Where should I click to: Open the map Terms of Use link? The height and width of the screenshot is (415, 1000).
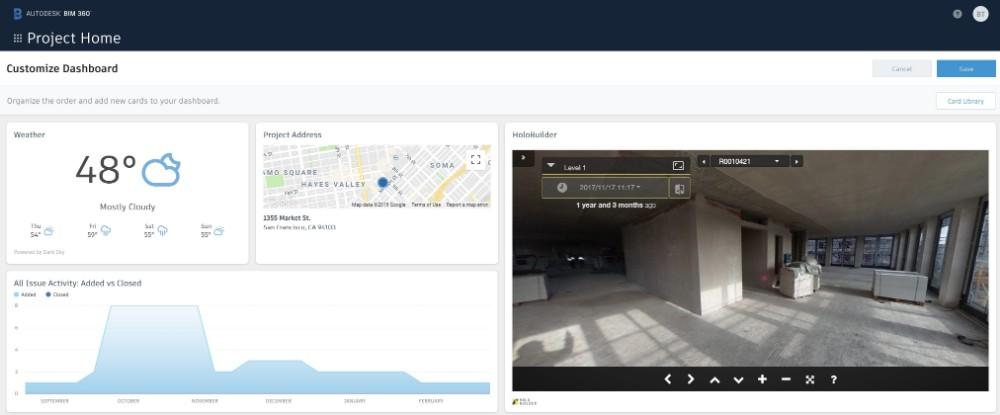(426, 205)
